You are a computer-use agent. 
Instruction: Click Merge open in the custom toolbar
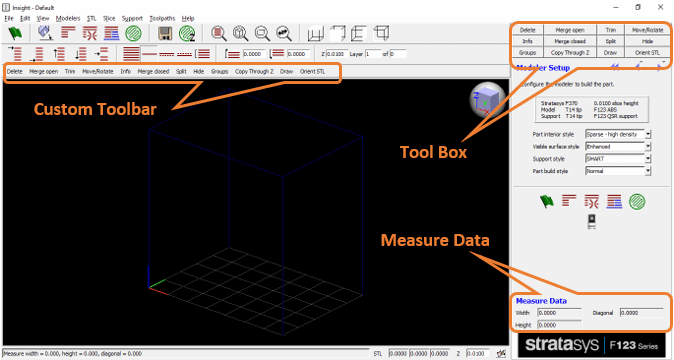coord(43,71)
